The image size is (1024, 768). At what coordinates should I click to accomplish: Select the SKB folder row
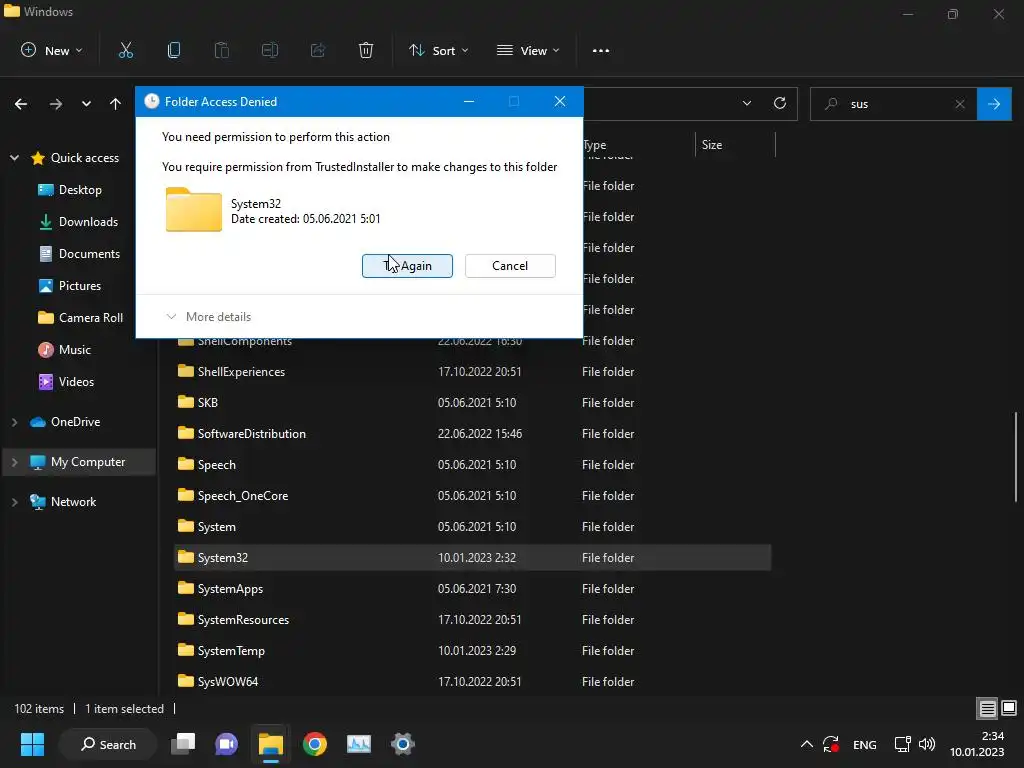[473, 402]
